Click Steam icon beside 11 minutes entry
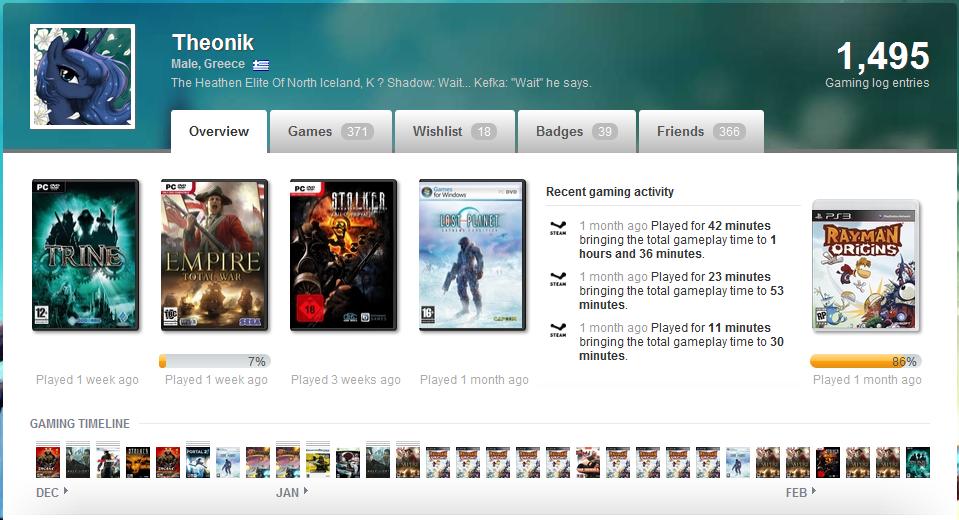The width and height of the screenshot is (959, 520). click(x=558, y=330)
